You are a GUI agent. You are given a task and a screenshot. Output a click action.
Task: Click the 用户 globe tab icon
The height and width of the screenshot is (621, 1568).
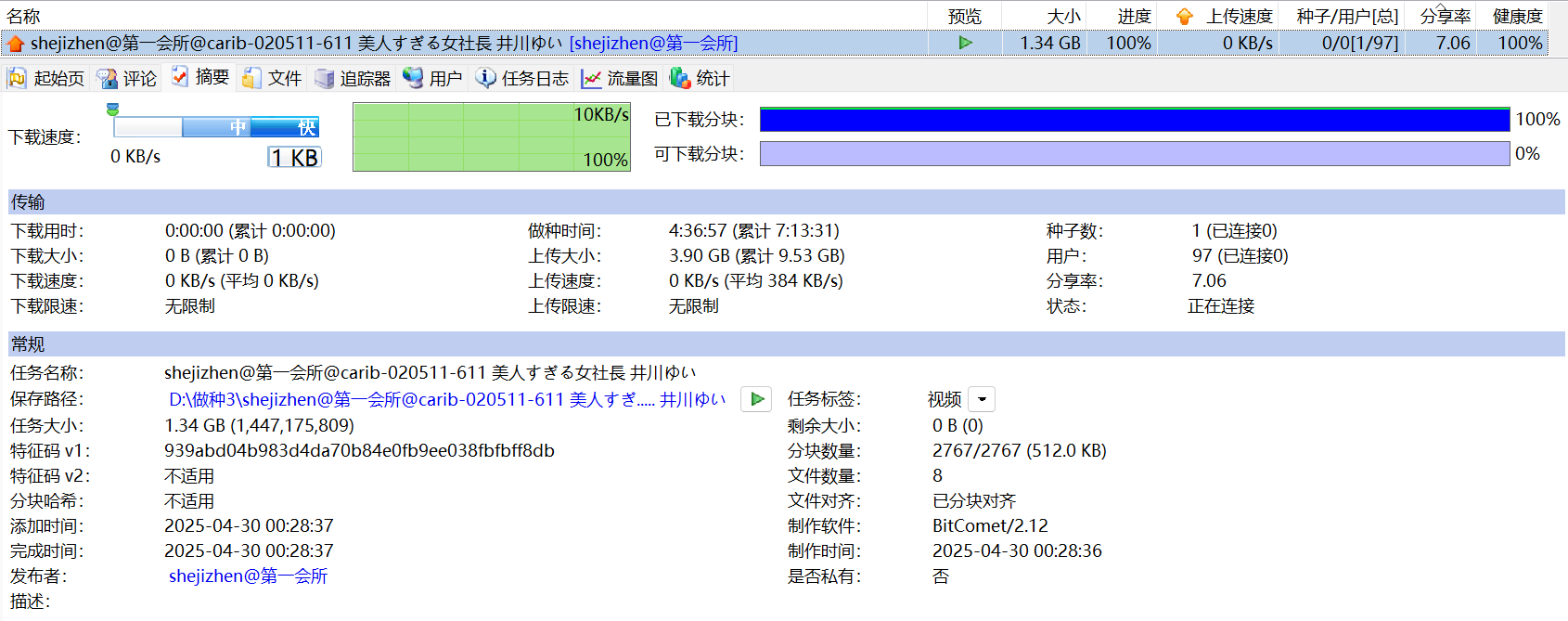click(x=413, y=78)
